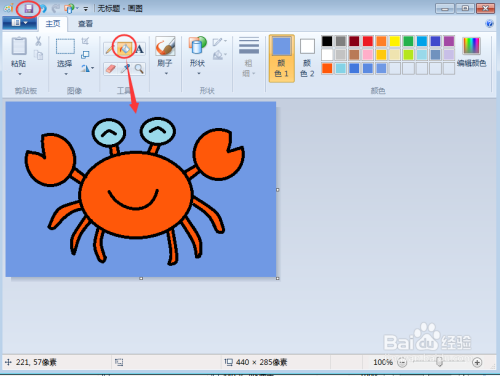
Task: Pick the custom orange-red swatch in bottom row
Action: [x=327, y=68]
